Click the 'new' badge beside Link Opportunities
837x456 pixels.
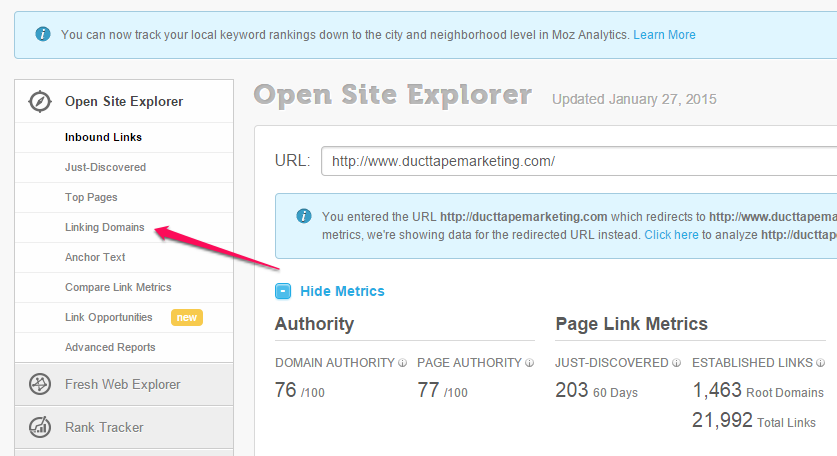[x=187, y=317]
